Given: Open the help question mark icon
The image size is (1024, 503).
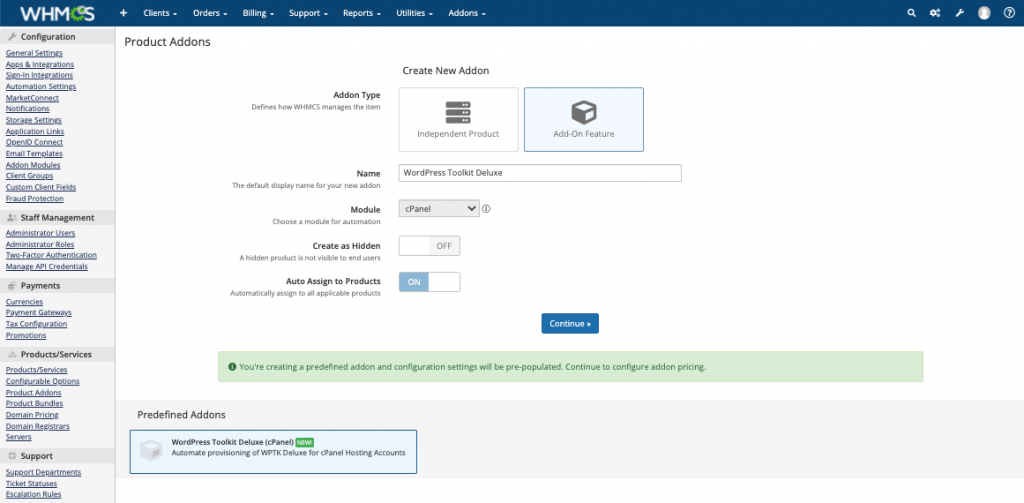Looking at the screenshot, I should 1009,13.
